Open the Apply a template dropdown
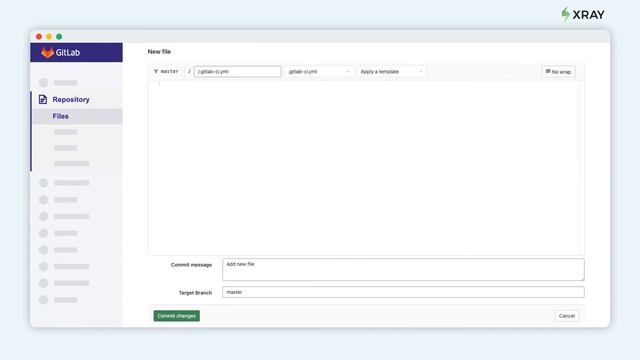Image resolution: width=640 pixels, height=360 pixels. pyautogui.click(x=391, y=71)
